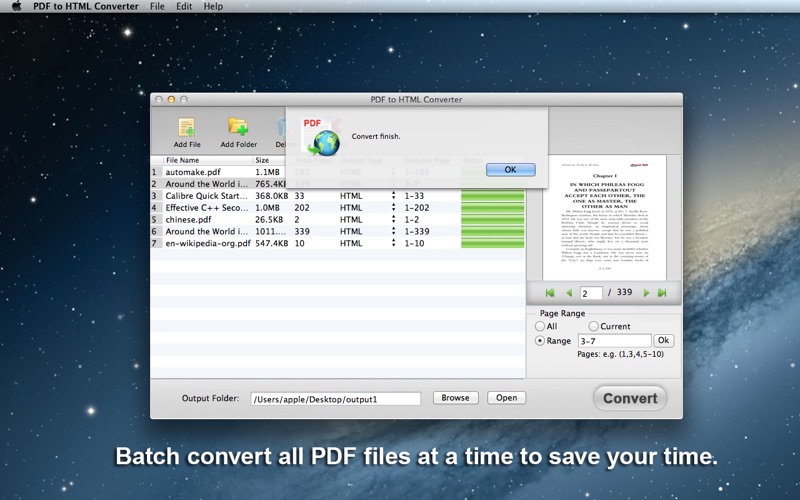
Task: Click the File Name column header
Action: [x=208, y=160]
